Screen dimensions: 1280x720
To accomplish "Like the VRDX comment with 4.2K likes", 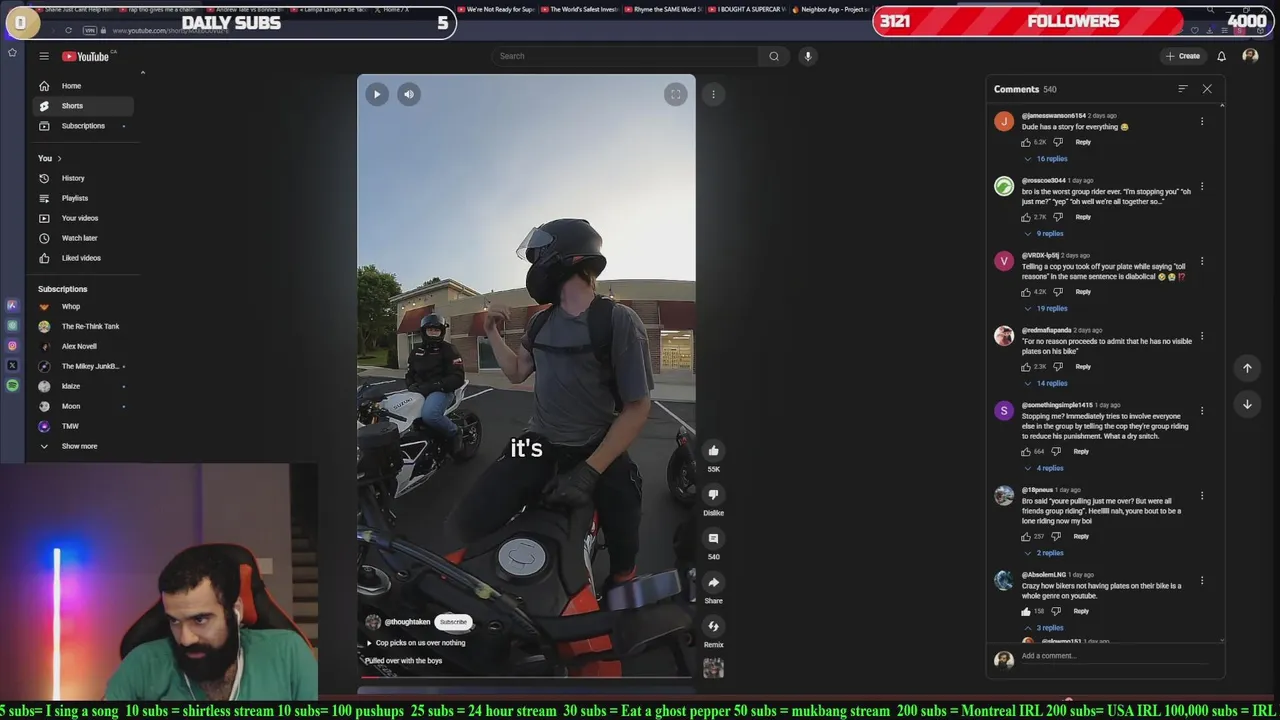I will coord(1026,292).
